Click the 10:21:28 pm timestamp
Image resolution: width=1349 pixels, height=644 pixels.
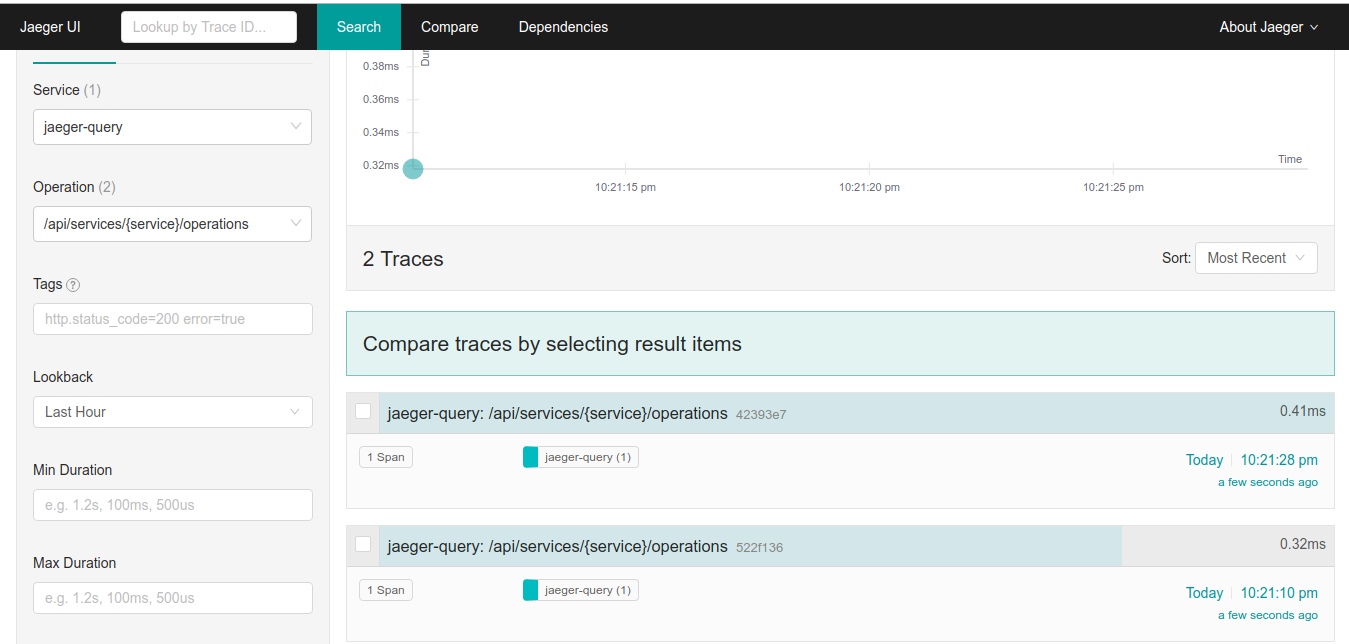point(1279,460)
